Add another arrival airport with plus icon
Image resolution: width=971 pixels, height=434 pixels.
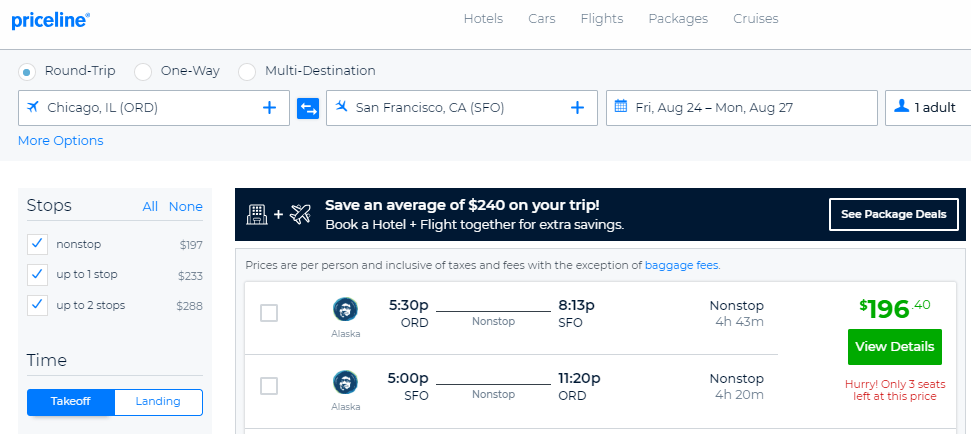(x=577, y=108)
